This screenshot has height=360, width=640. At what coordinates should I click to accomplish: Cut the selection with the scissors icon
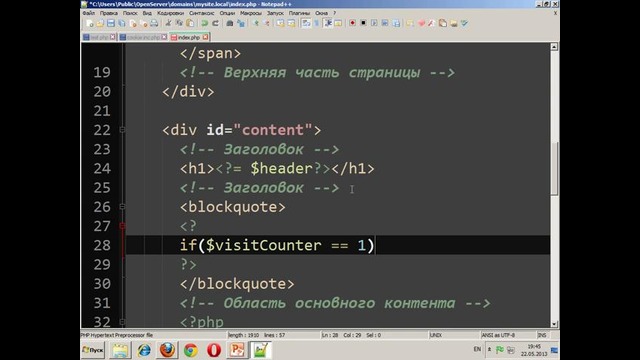pyautogui.click(x=168, y=23)
